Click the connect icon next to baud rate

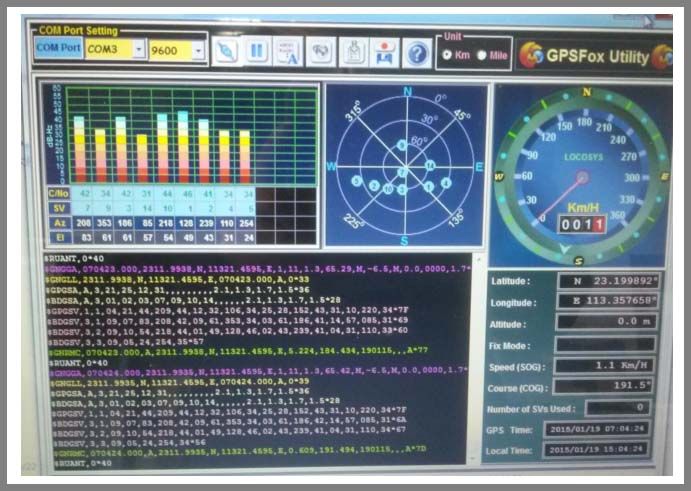coord(226,51)
